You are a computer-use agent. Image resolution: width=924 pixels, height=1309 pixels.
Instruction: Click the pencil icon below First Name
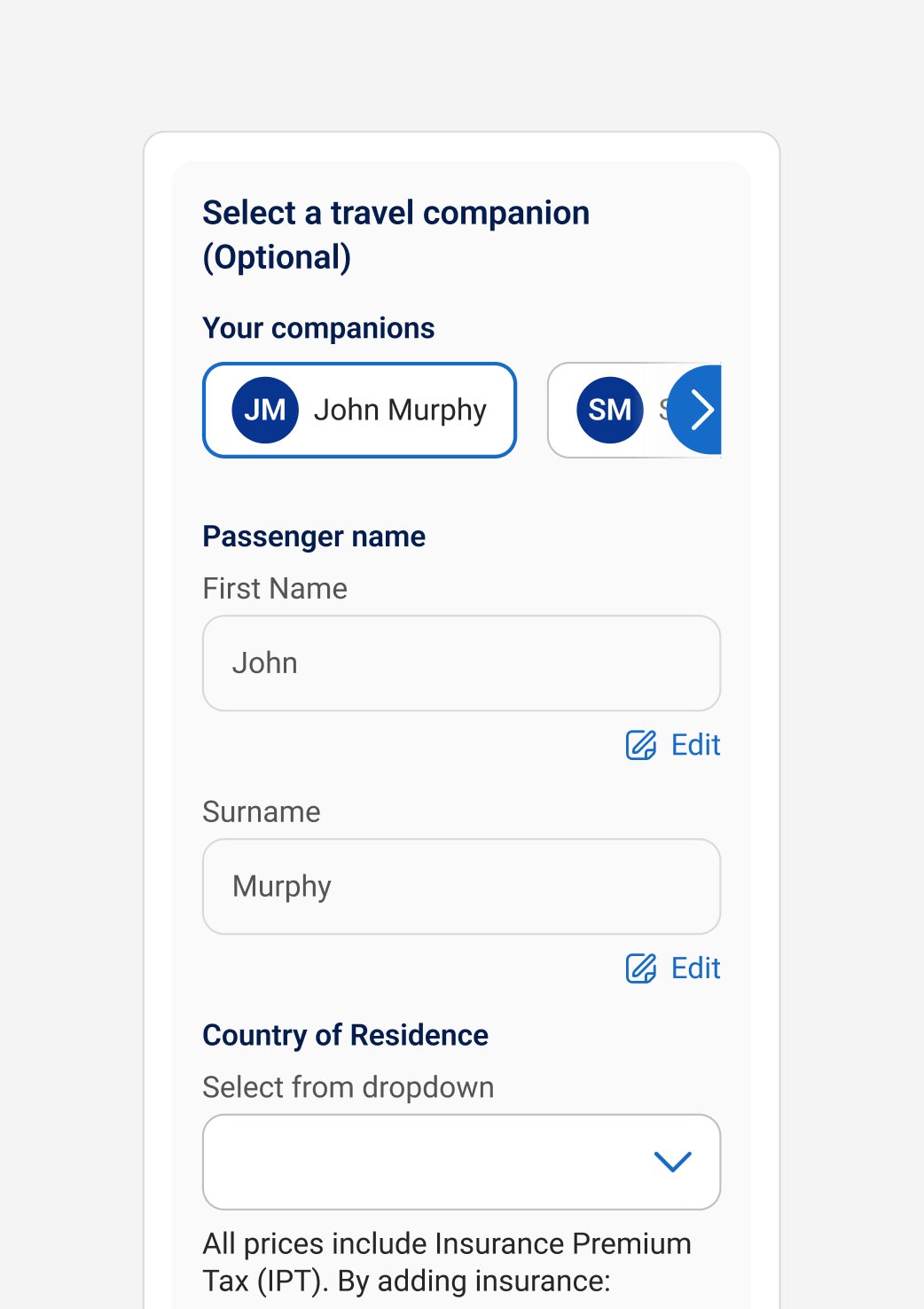click(641, 745)
